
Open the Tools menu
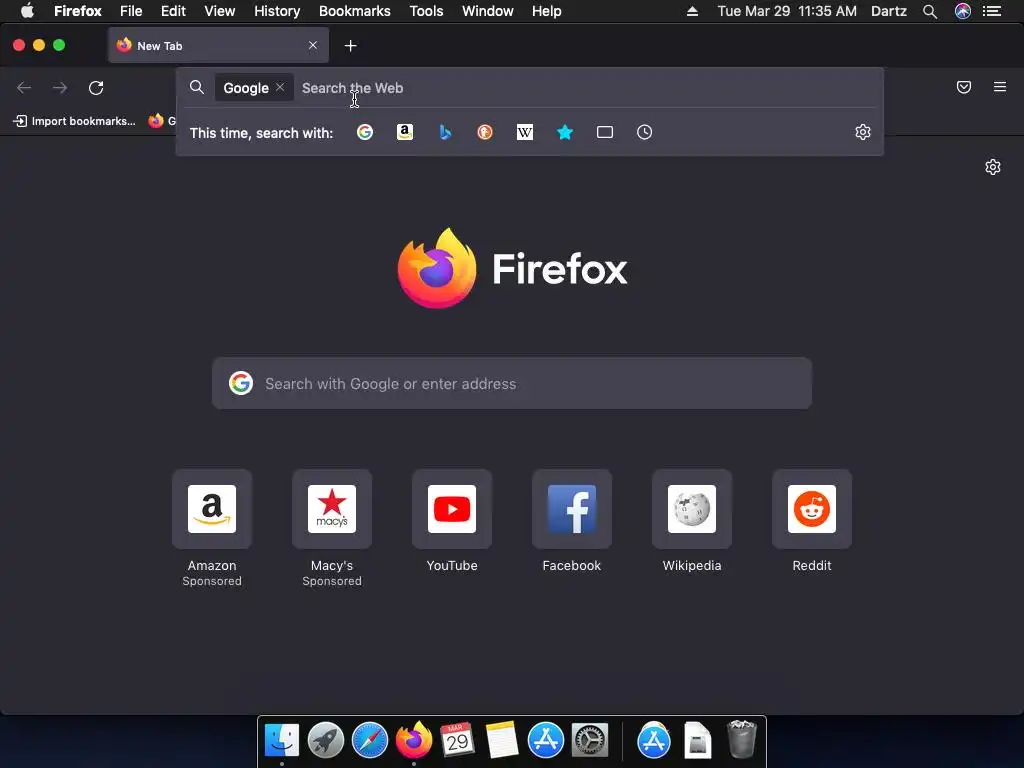(426, 11)
